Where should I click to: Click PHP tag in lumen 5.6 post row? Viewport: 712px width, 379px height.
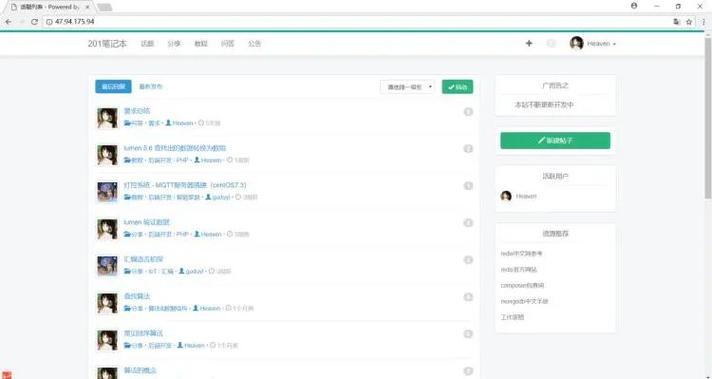(182, 160)
